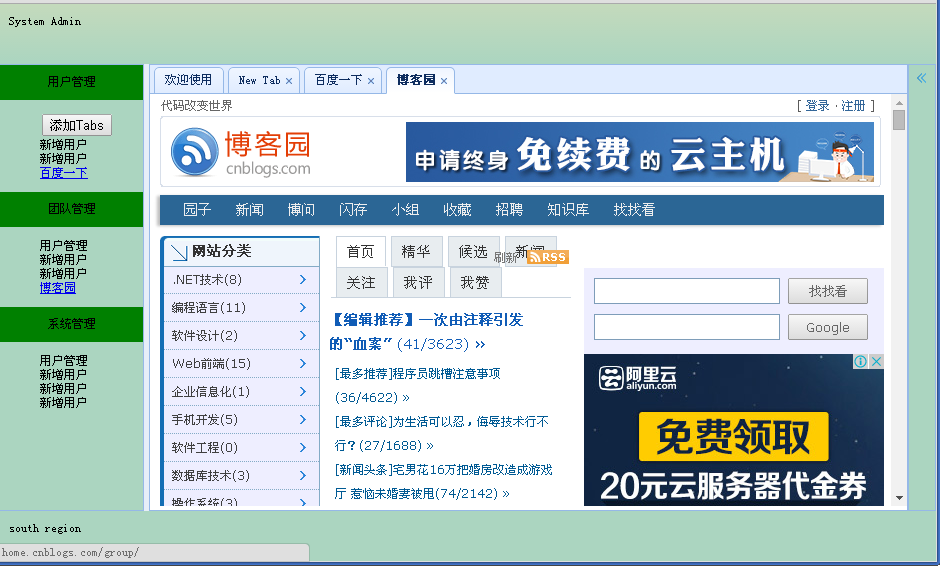The image size is (940, 566).
Task: Select the 博客园 tab
Action: 415,80
